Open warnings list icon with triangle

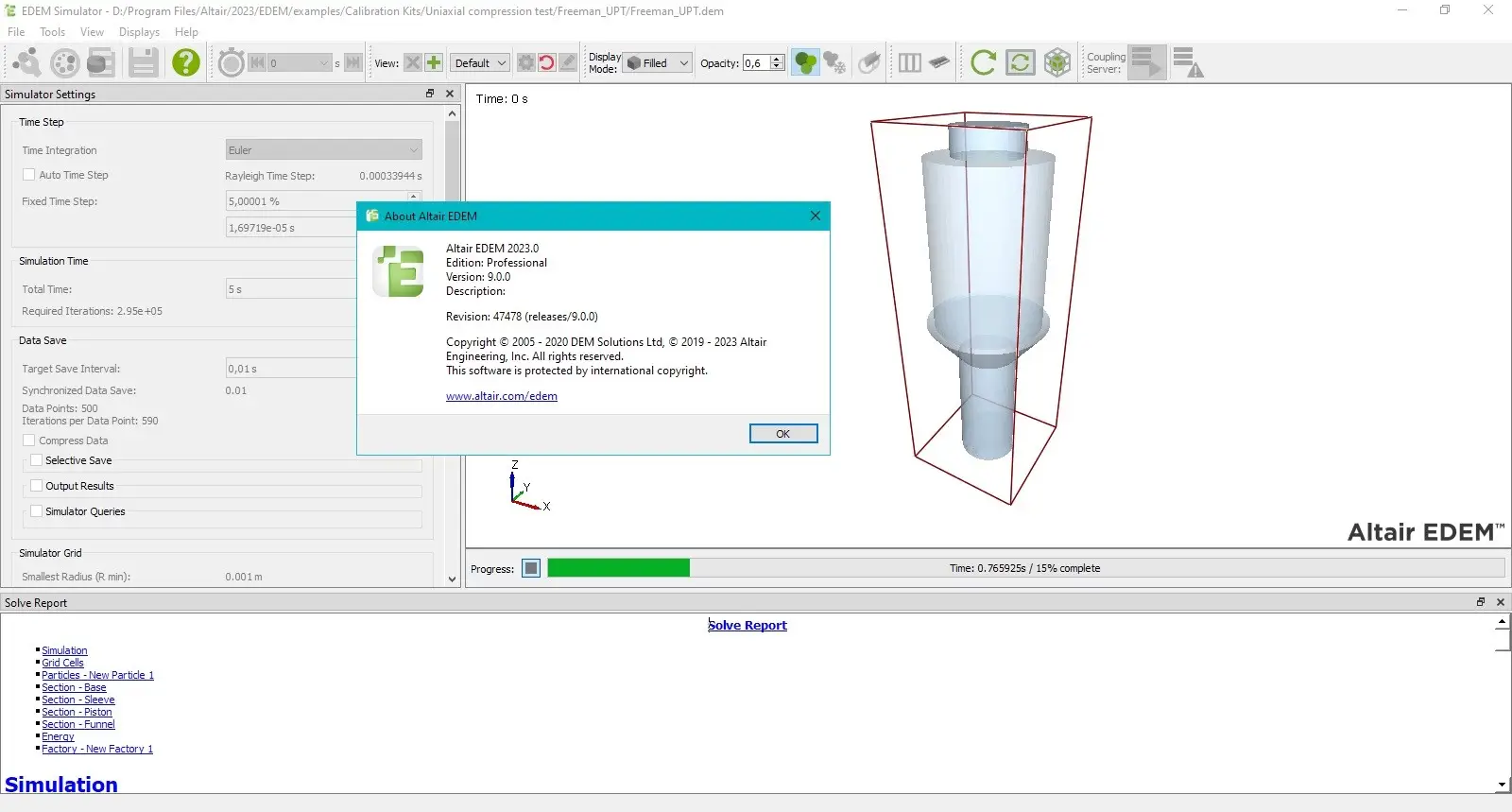(x=1188, y=62)
